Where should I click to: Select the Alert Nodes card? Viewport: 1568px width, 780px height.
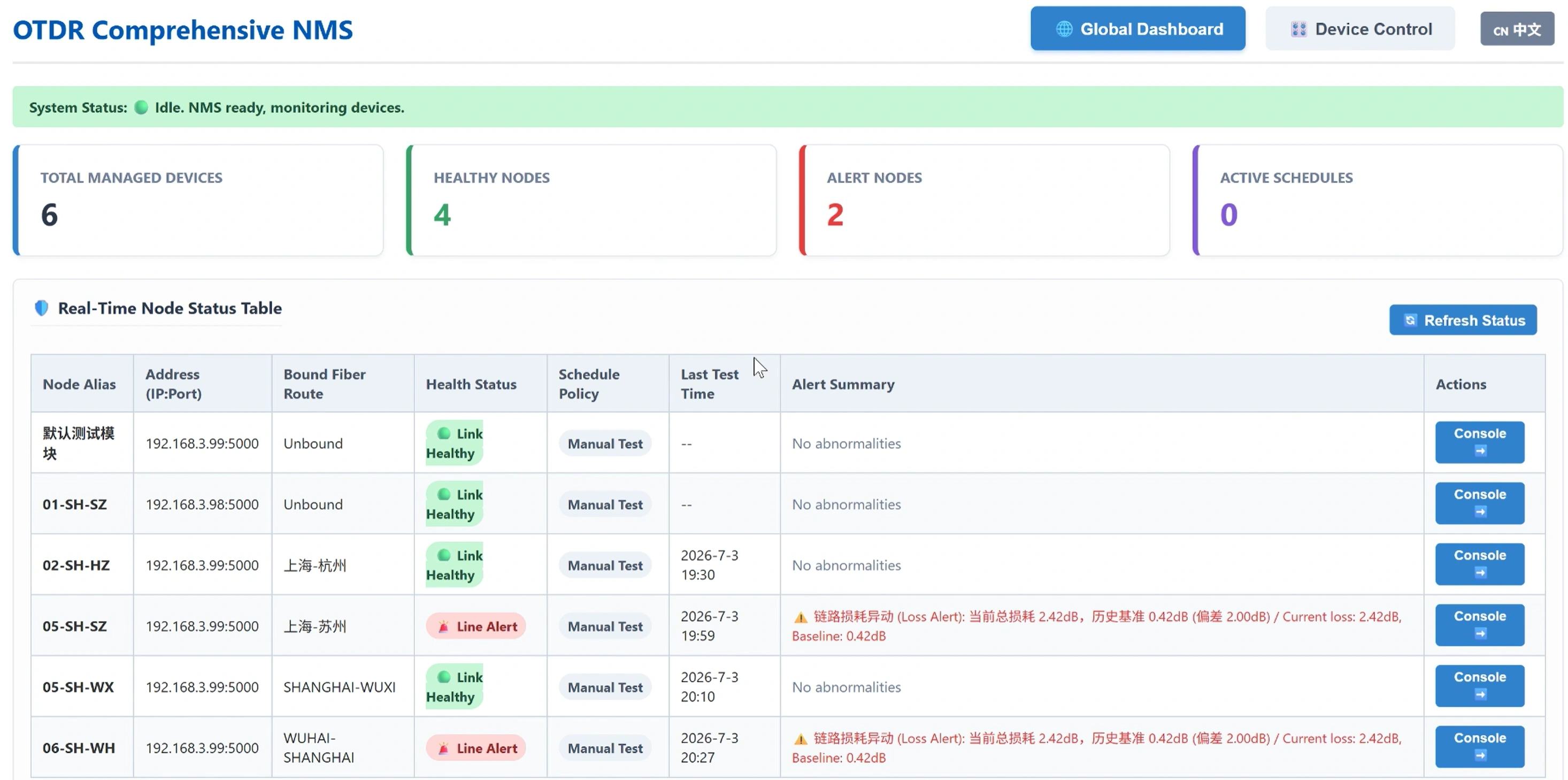(x=984, y=200)
